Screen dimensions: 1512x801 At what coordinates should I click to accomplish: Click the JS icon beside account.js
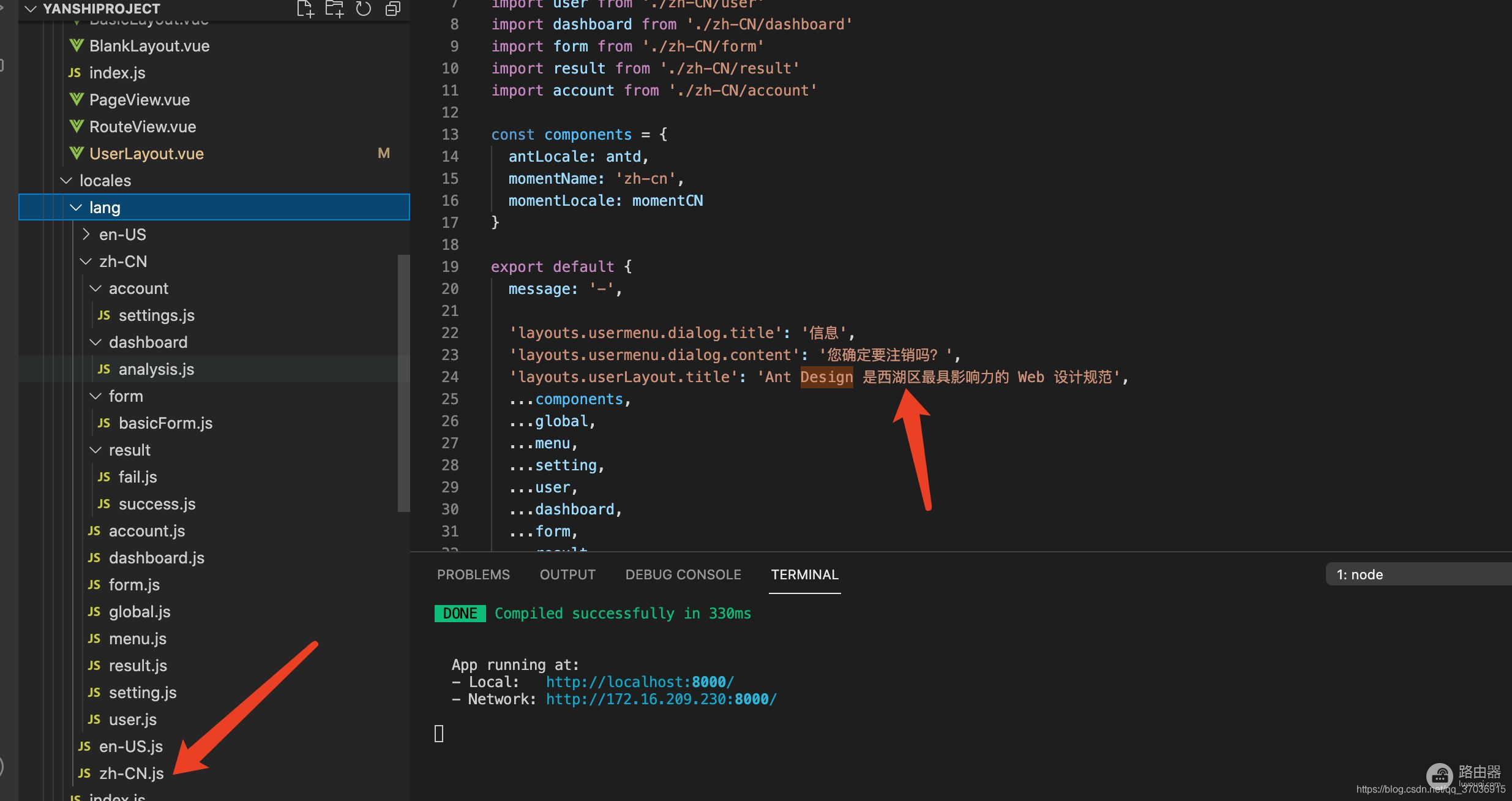pos(94,530)
